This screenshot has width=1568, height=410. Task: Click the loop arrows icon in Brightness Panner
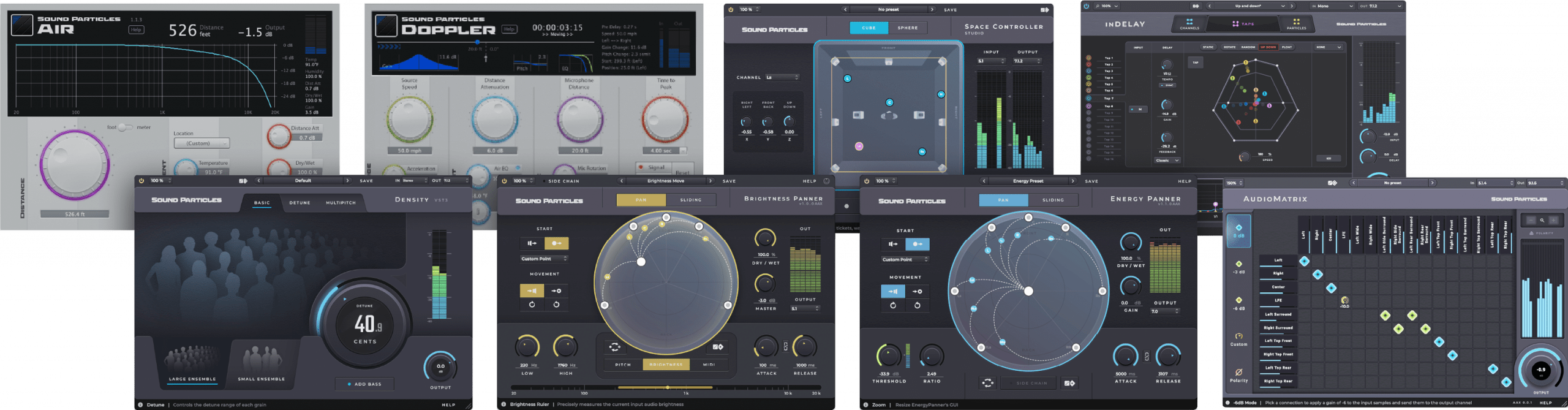(614, 347)
